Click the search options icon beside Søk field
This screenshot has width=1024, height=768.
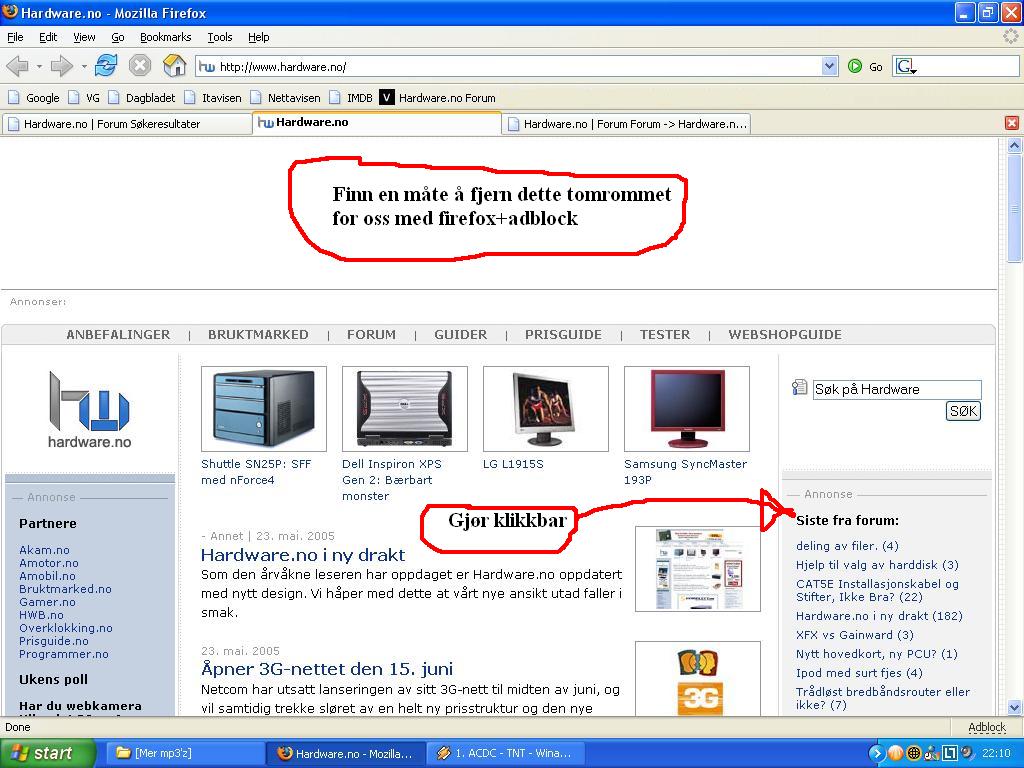pos(799,388)
